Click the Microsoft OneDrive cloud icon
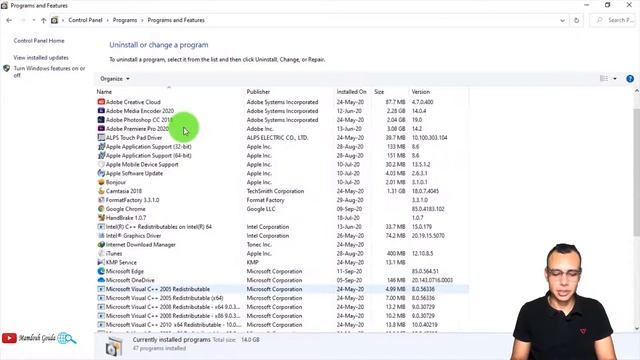 click(x=101, y=280)
